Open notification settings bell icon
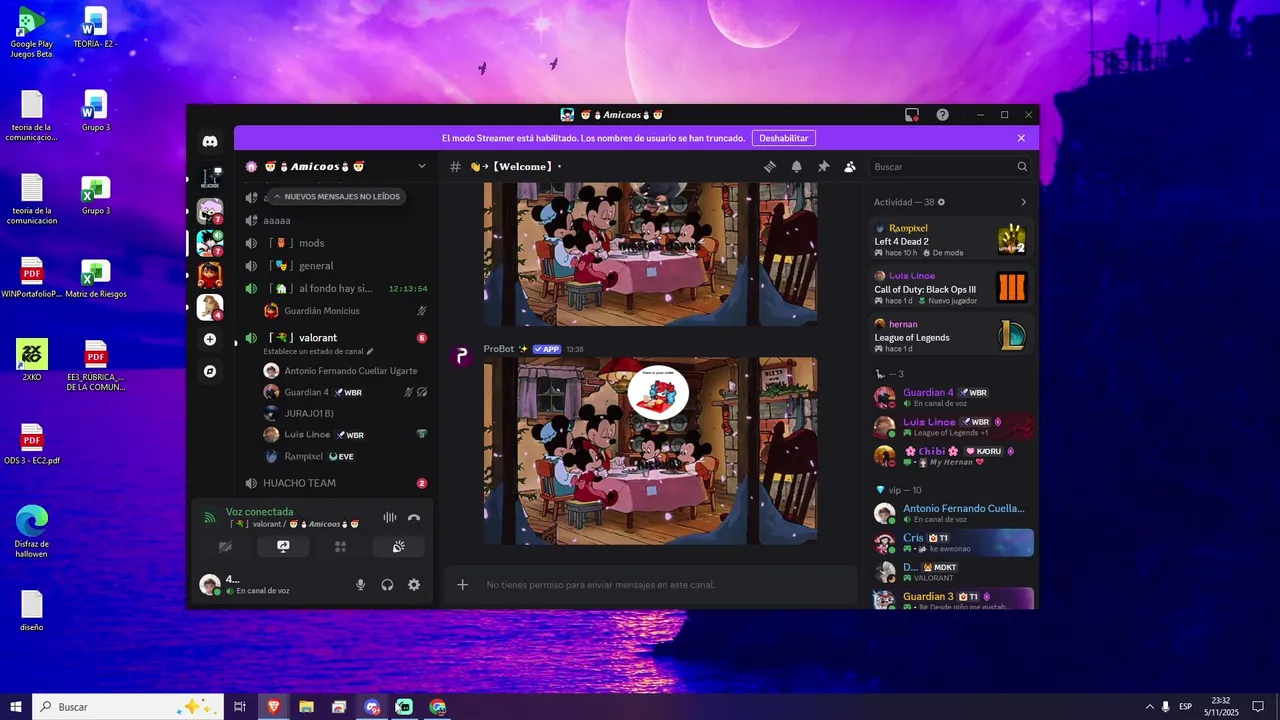 tap(797, 167)
